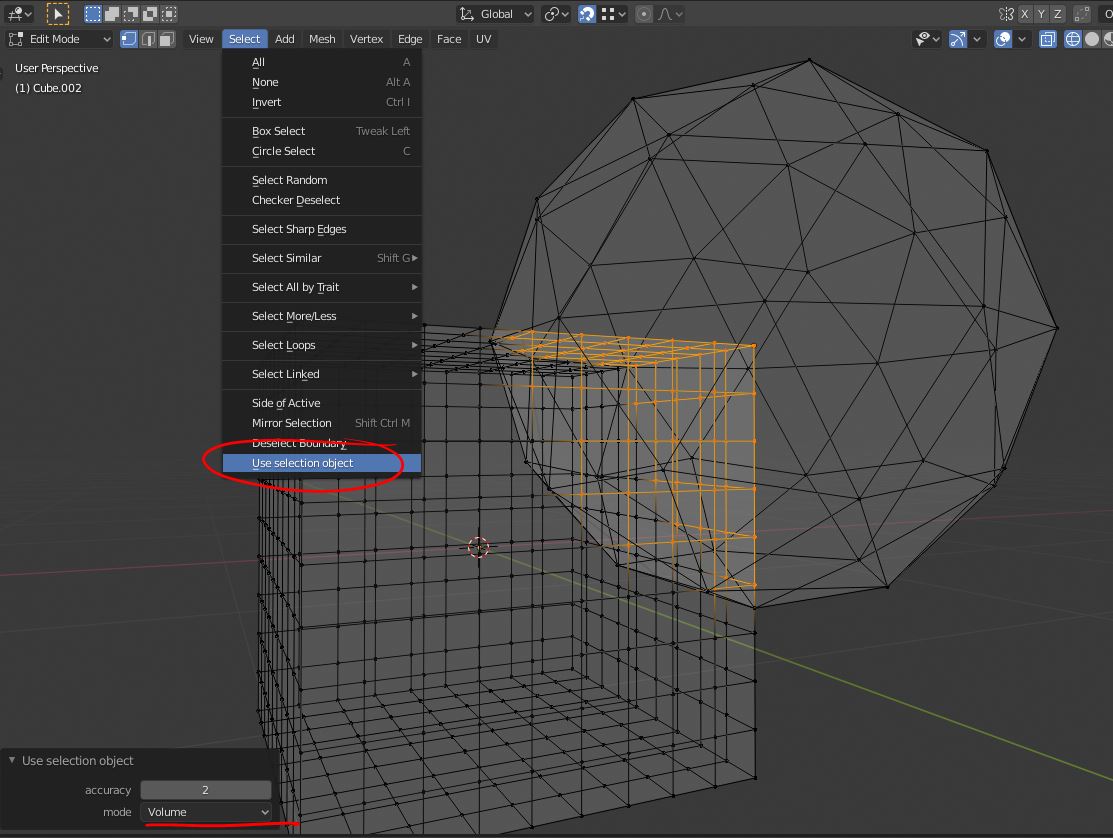Choose None from the Select menu

click(322, 82)
